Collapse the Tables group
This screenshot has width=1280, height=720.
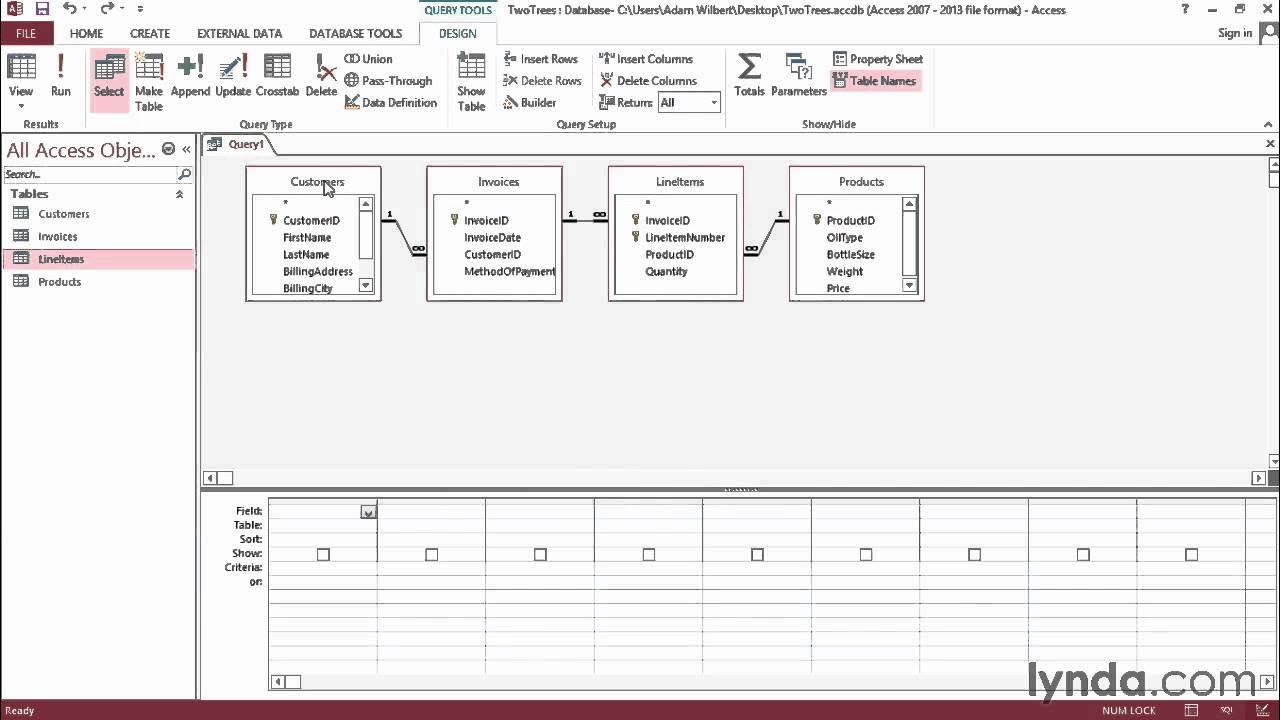[x=180, y=194]
